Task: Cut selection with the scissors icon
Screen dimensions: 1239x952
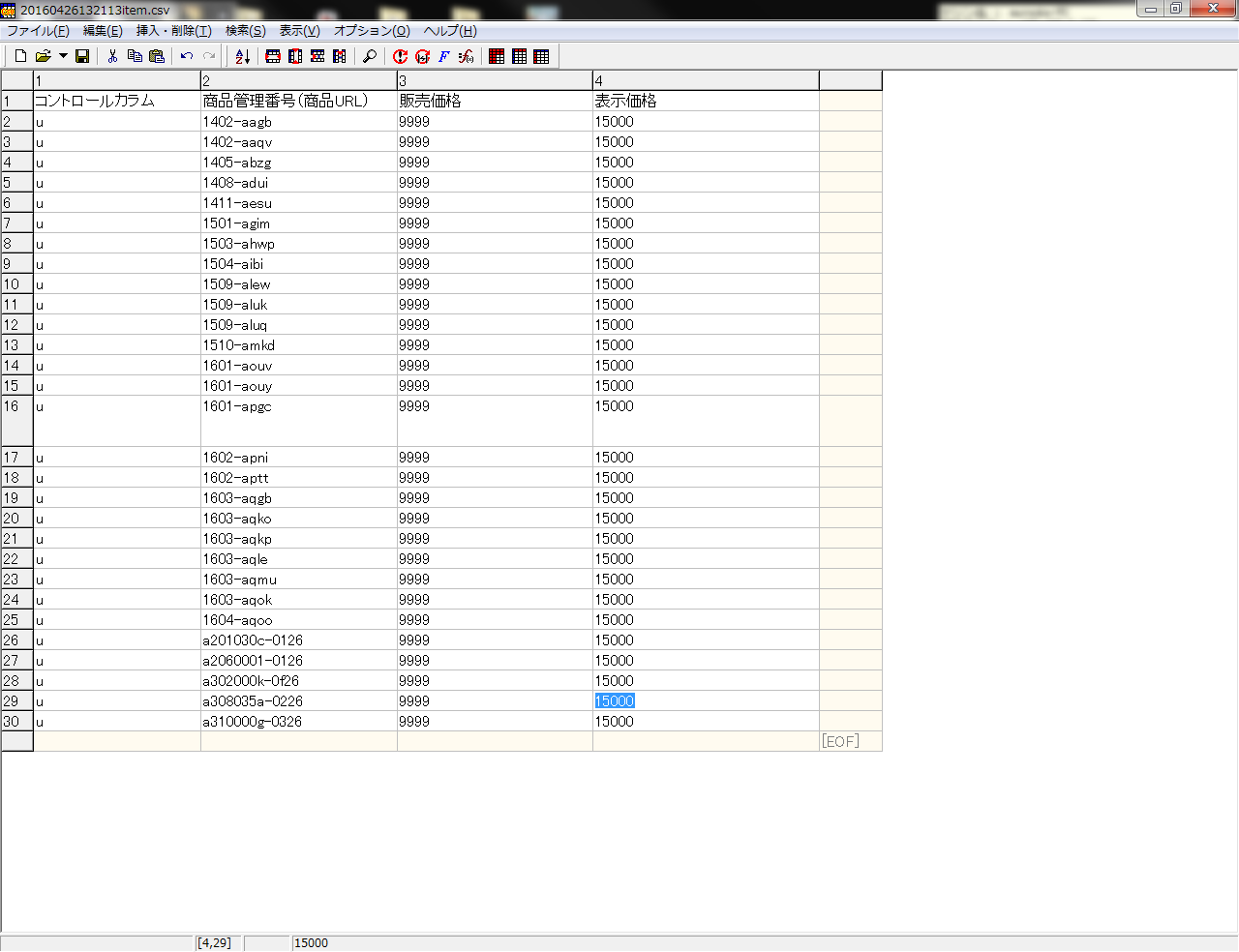Action: click(x=112, y=56)
